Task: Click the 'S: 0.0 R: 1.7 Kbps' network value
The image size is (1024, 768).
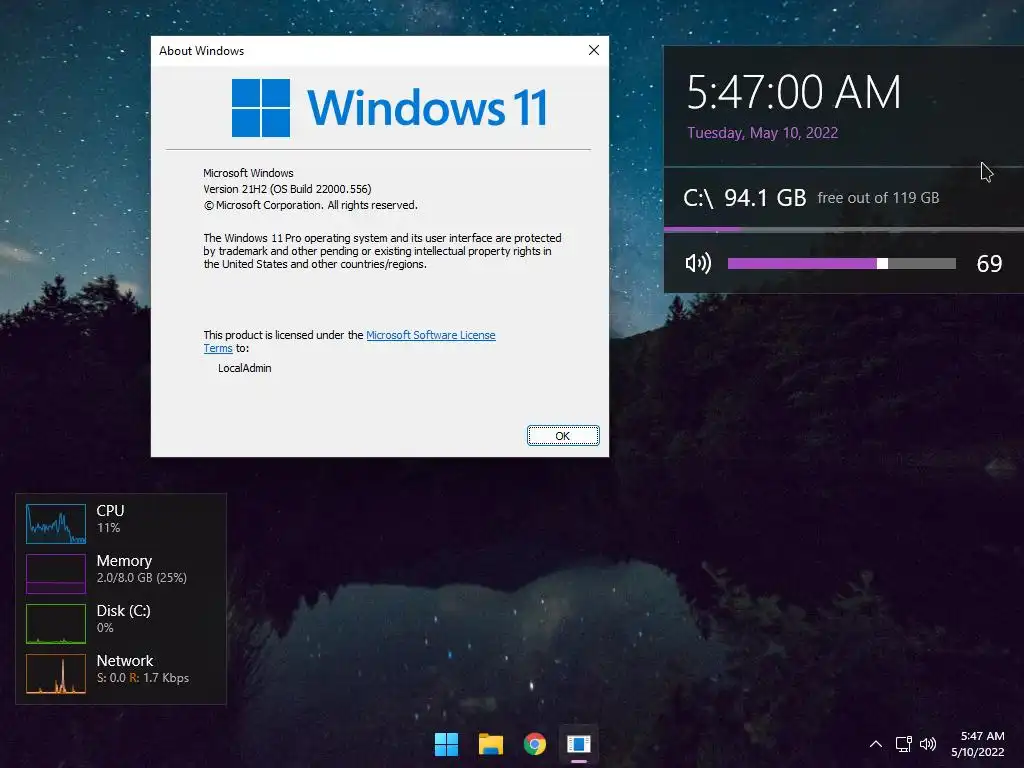Action: click(143, 678)
